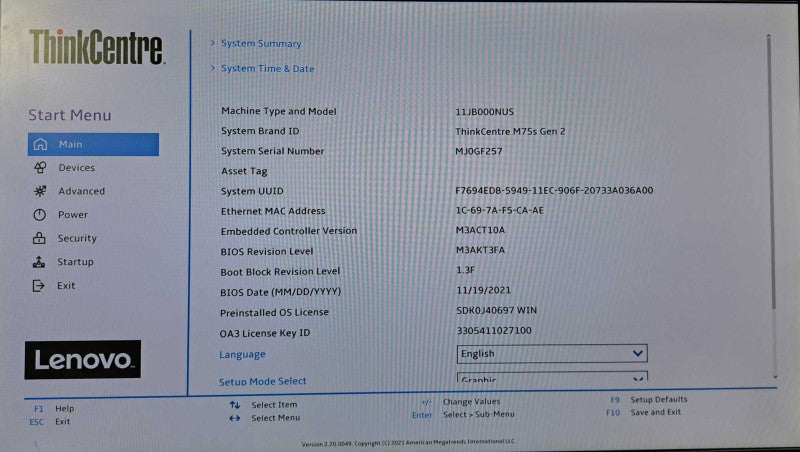Click F9 Setup Defaults in footer
Viewport: 800px width, 452px height.
[x=649, y=399]
